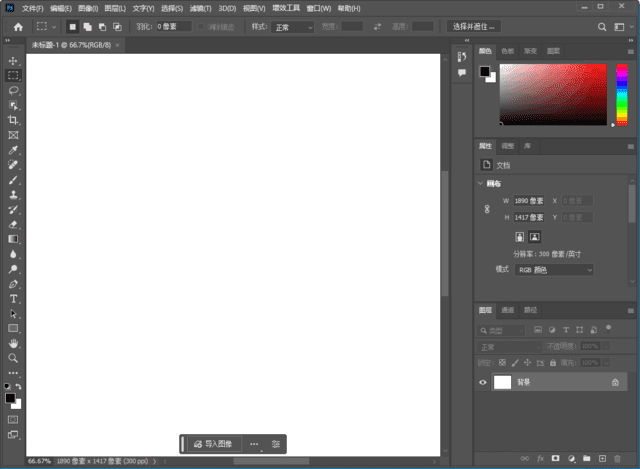Toggle the layer filter switch

(608, 326)
